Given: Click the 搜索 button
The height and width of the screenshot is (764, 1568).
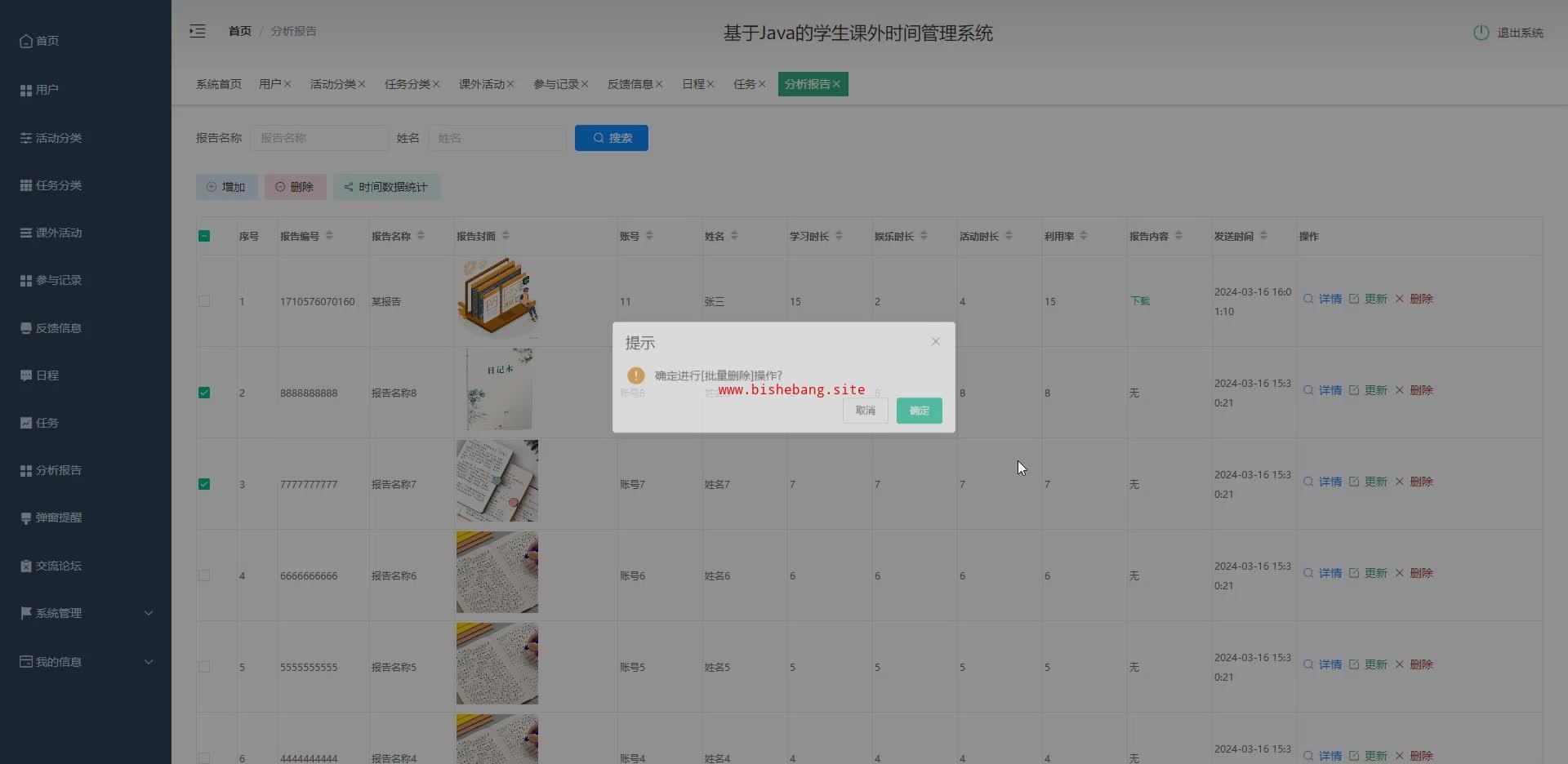Looking at the screenshot, I should pyautogui.click(x=612, y=138).
